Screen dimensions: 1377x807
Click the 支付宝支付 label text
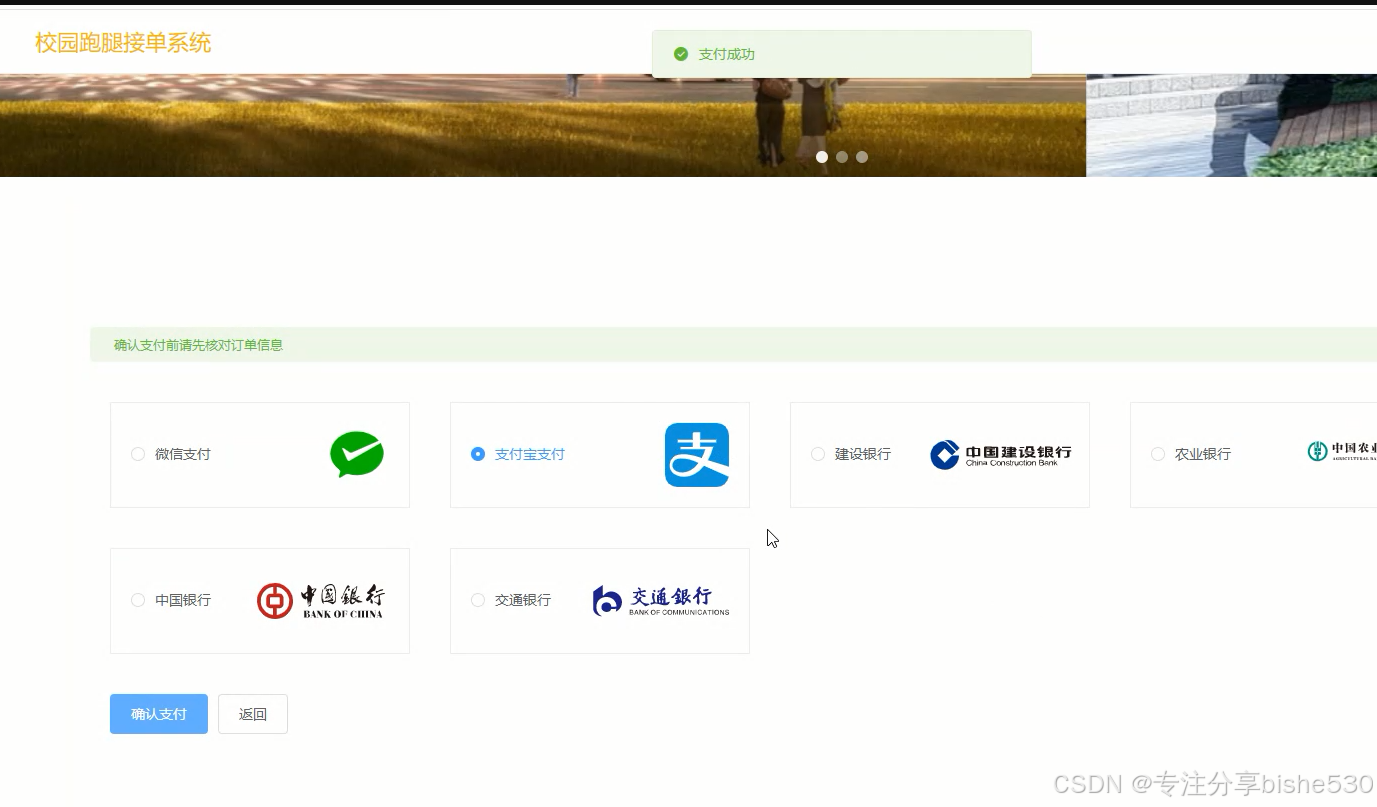pos(530,454)
